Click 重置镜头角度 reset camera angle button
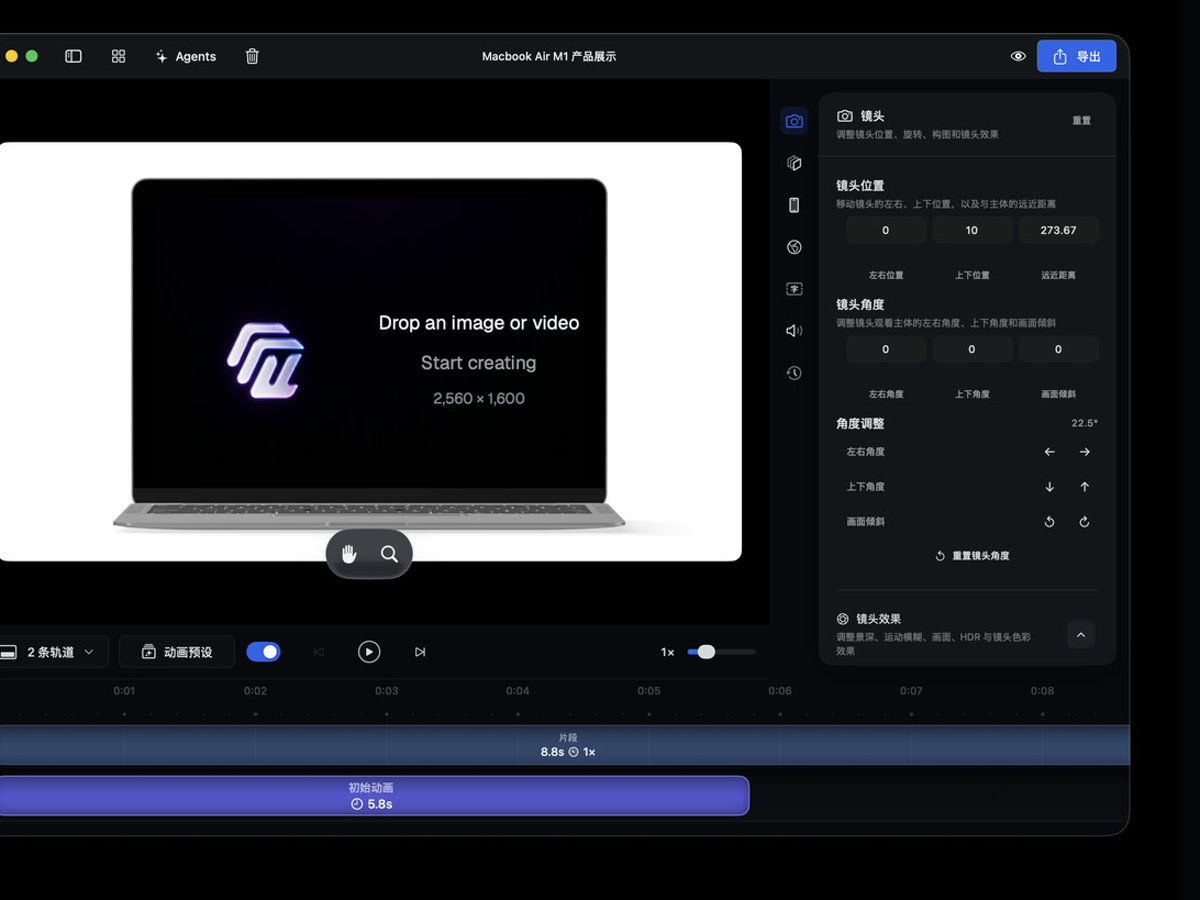The height and width of the screenshot is (900, 1200). (972, 556)
